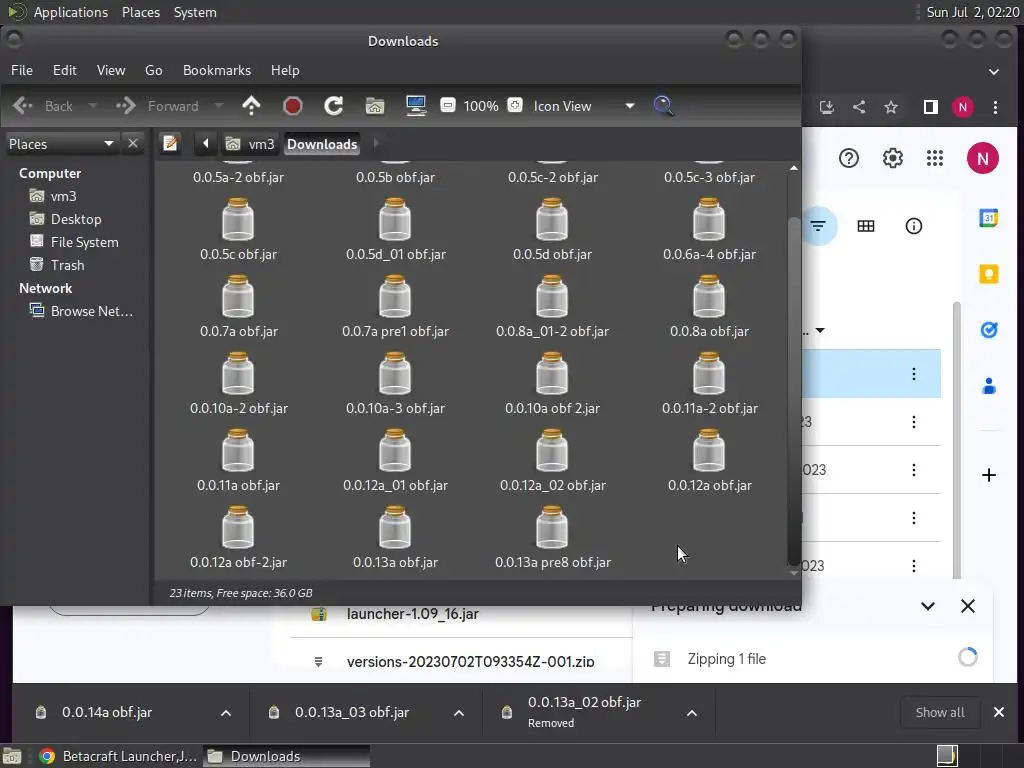Zoom out with minus icon
The height and width of the screenshot is (768, 1024).
(x=448, y=105)
